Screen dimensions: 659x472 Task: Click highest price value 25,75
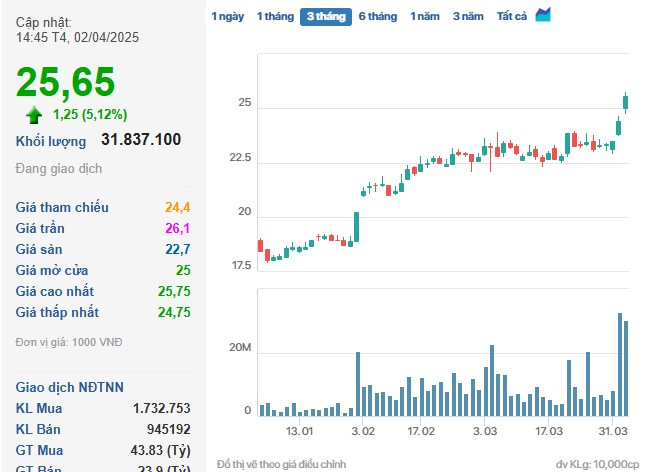click(174, 291)
